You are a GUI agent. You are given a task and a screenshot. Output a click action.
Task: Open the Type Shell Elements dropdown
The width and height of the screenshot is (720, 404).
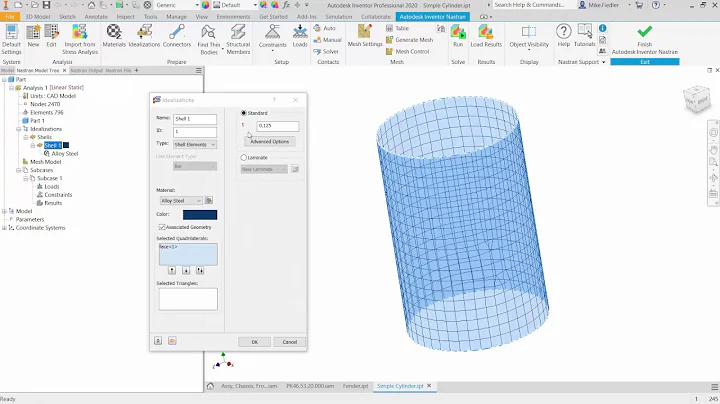195,145
